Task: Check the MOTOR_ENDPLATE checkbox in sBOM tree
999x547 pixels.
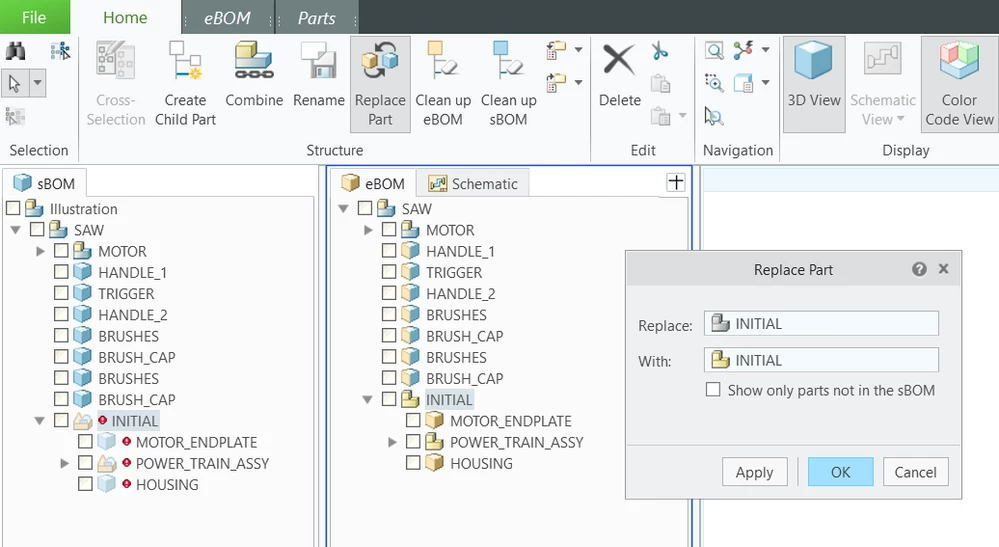Action: coord(85,441)
